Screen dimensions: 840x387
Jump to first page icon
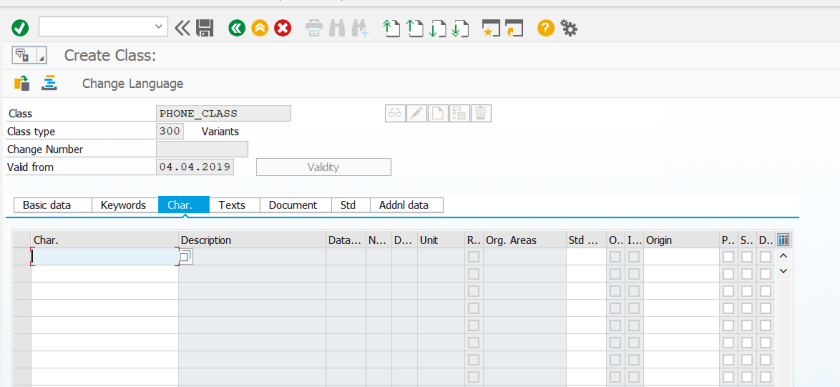[x=392, y=27]
